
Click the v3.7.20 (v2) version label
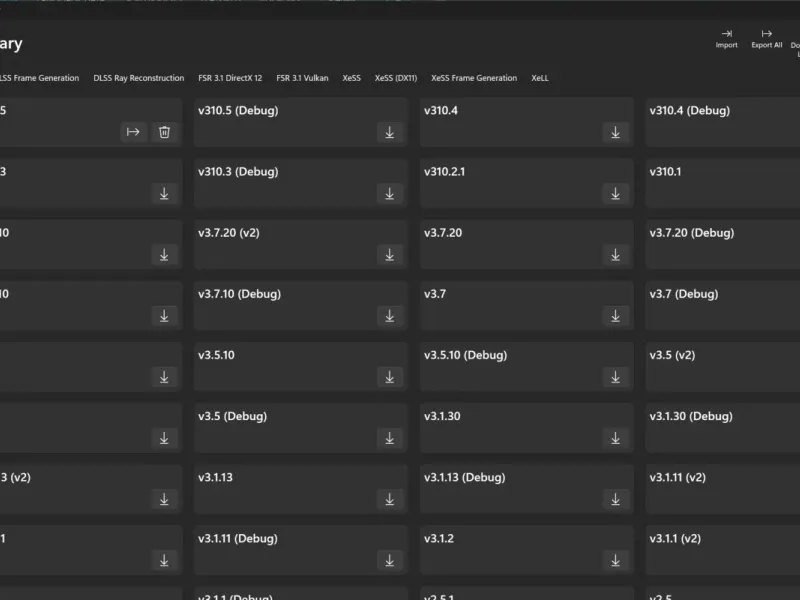point(229,233)
